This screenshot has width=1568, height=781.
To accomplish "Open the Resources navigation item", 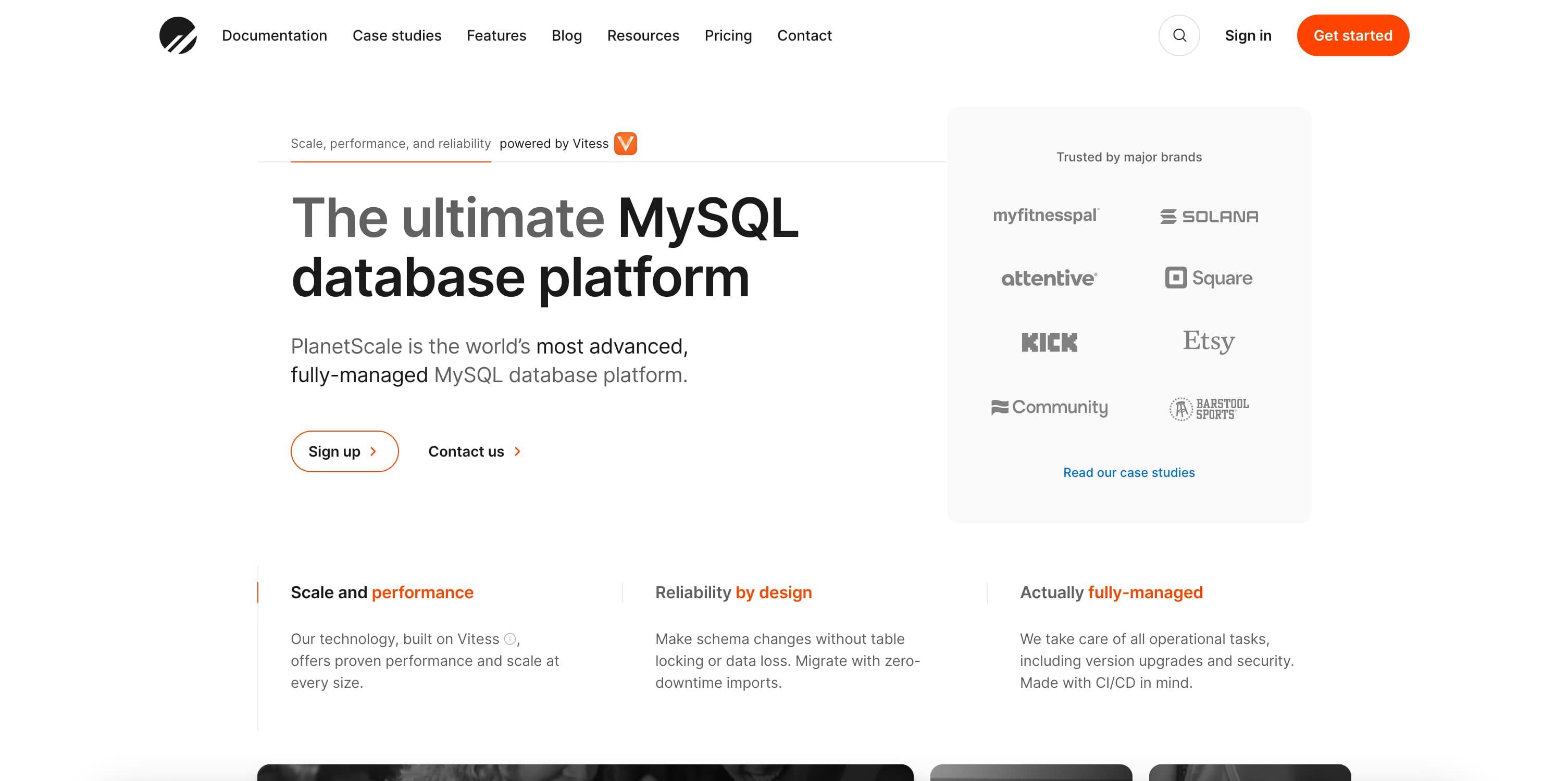I will 643,35.
